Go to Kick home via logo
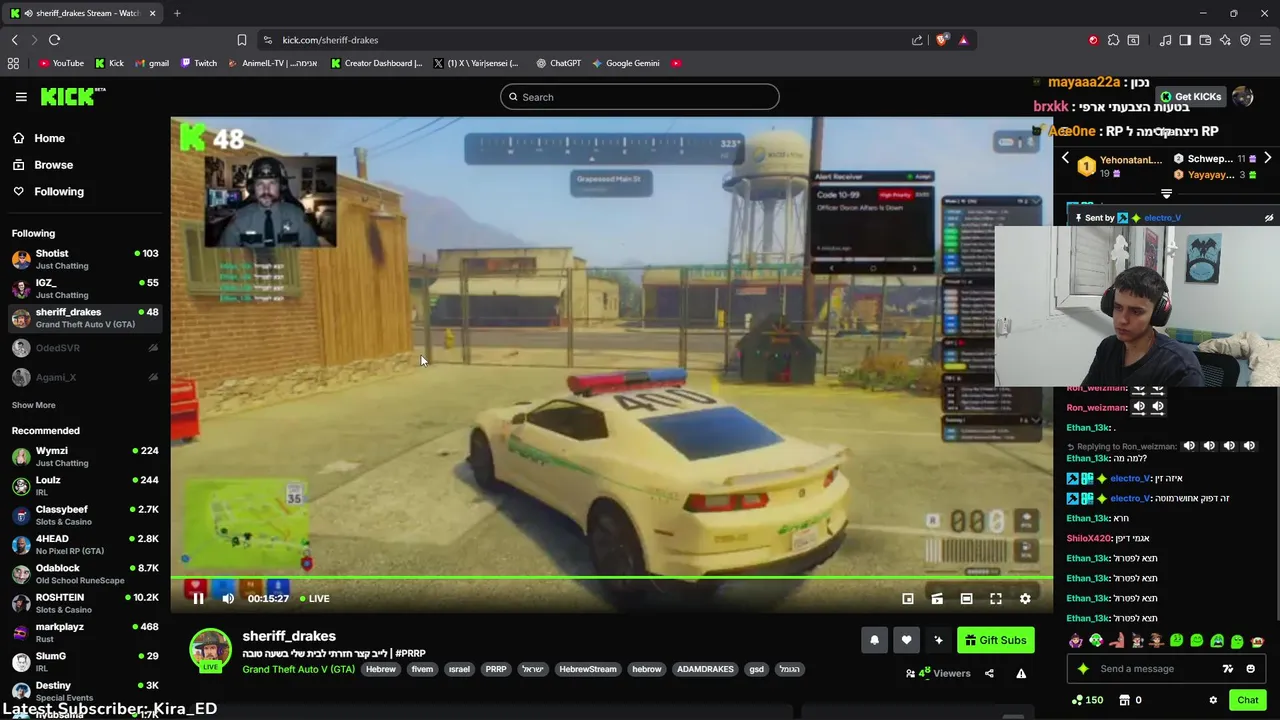Viewport: 1280px width, 720px height. [72, 96]
